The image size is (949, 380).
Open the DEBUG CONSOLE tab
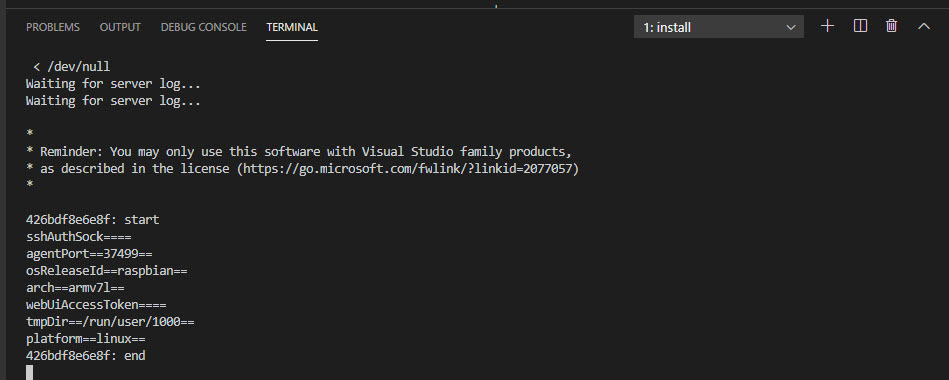pos(203,27)
